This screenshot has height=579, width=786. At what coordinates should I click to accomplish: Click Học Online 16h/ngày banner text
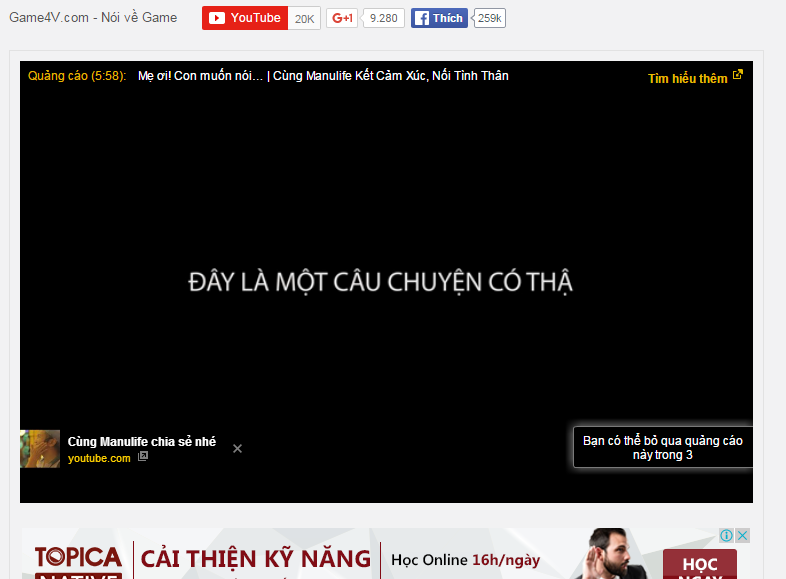tap(466, 560)
